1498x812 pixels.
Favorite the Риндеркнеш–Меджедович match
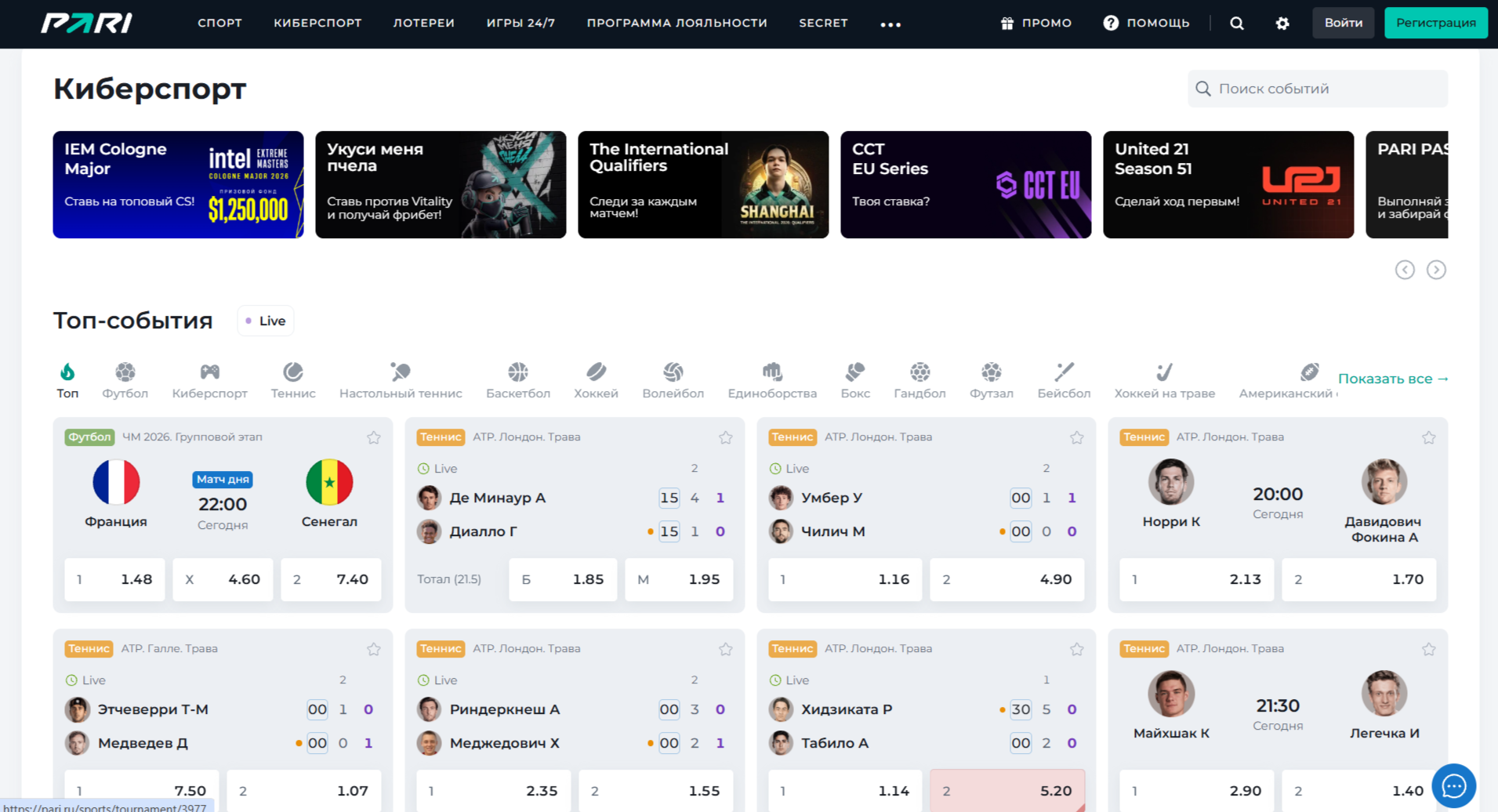tap(726, 649)
